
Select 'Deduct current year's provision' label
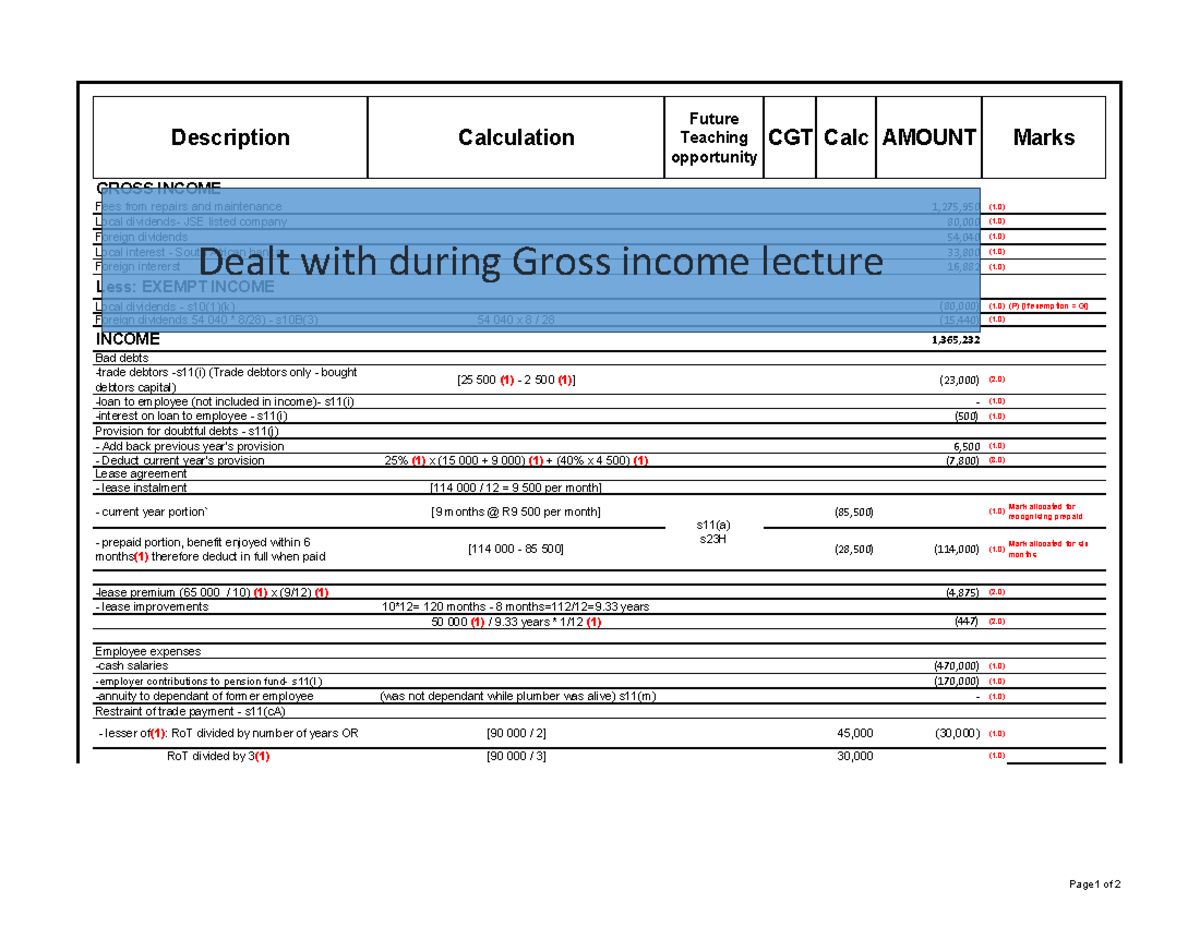[x=180, y=461]
